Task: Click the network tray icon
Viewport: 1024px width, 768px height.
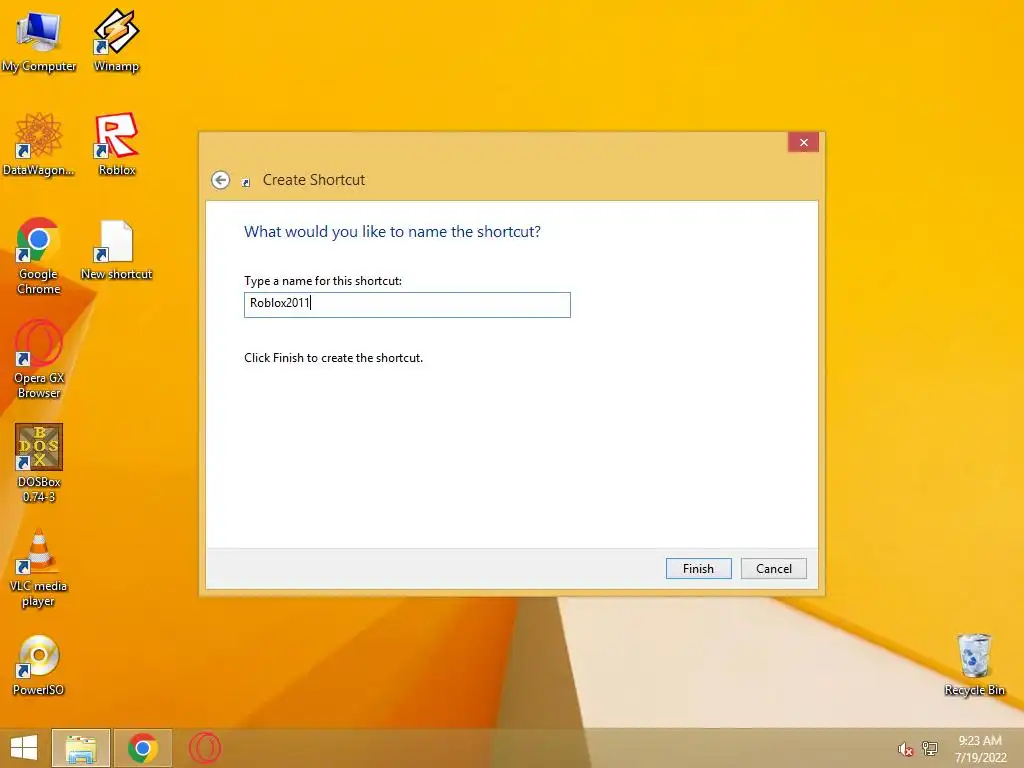Action: click(929, 748)
